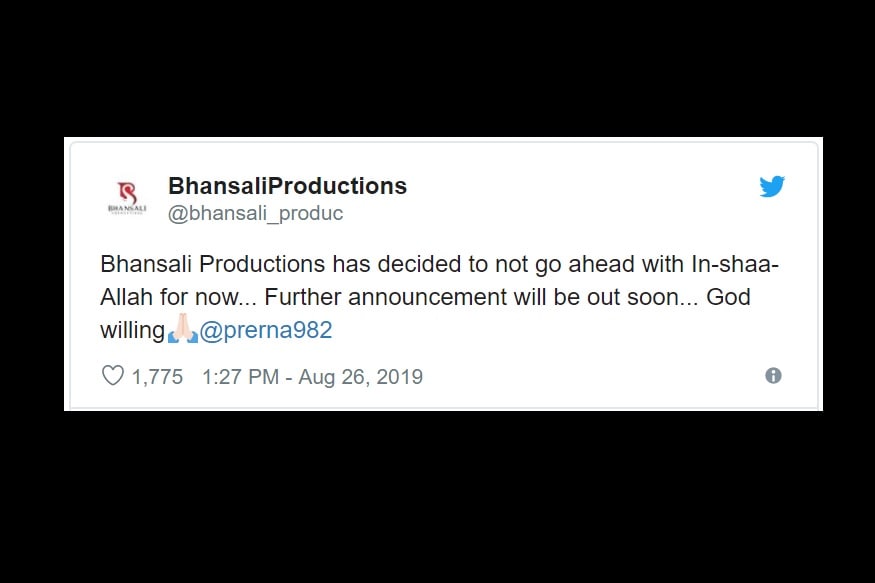This screenshot has height=583, width=875.
Task: Click the words "not go ahead"
Action: click(x=565, y=264)
